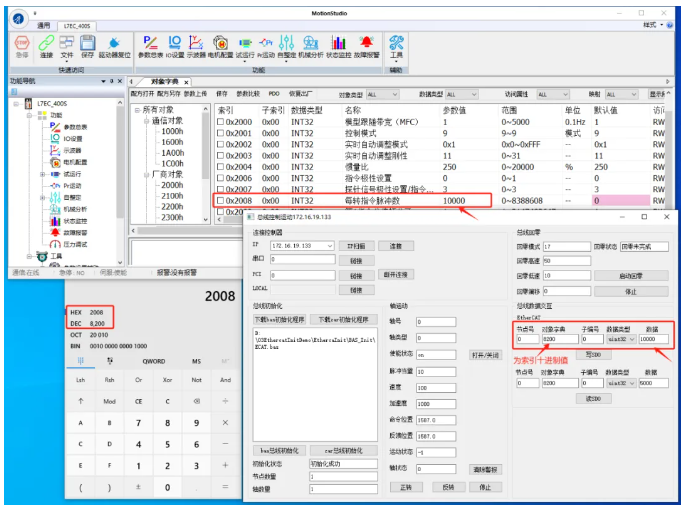Open the 示波器 oscilloscope icon

[x=196, y=43]
